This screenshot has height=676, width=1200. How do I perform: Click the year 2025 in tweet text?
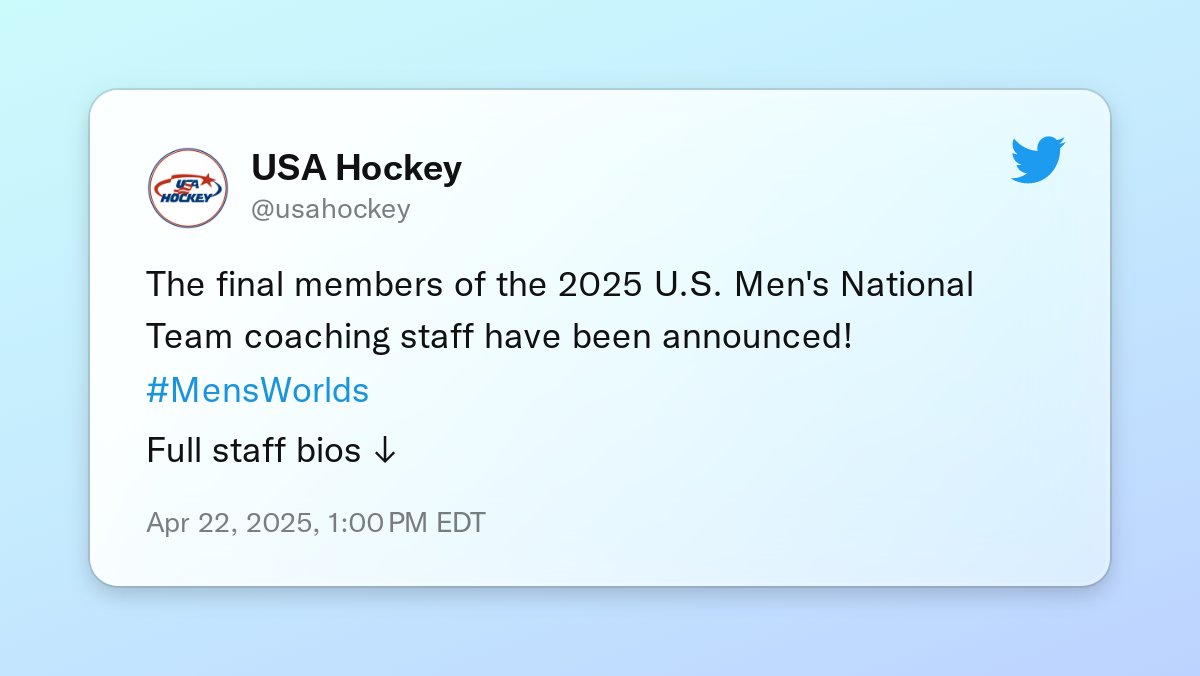601,284
